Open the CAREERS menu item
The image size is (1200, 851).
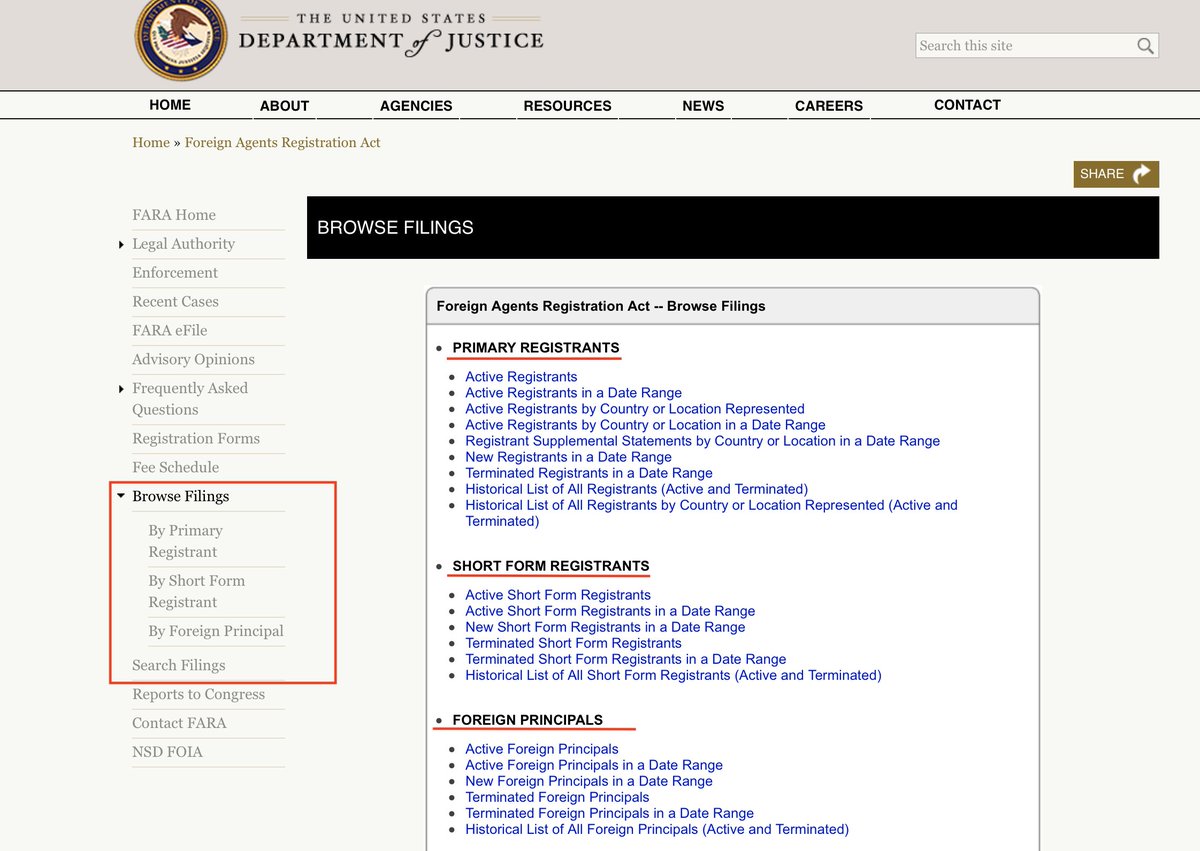point(829,106)
